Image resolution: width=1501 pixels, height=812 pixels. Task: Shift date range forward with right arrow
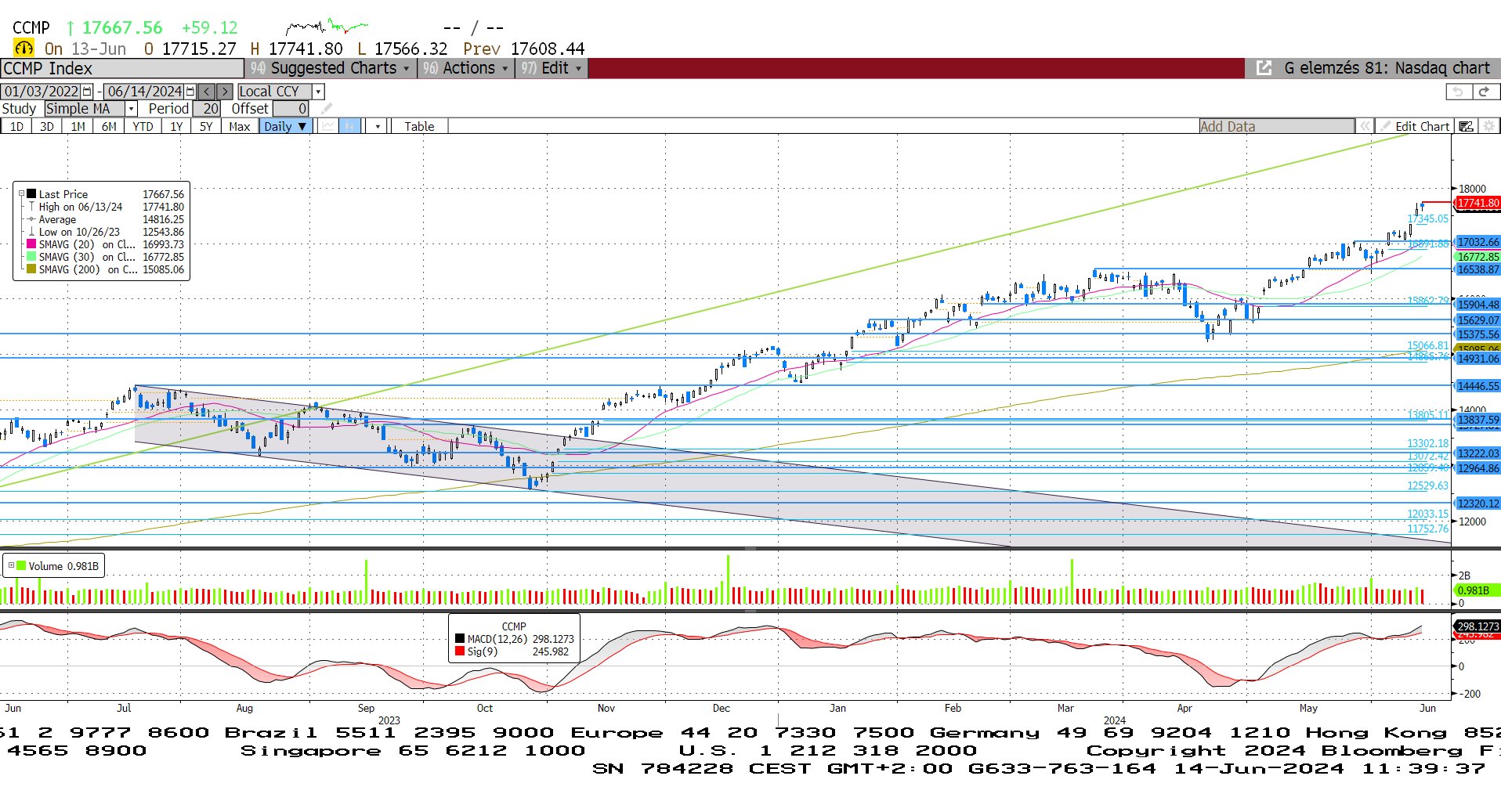pos(224,92)
